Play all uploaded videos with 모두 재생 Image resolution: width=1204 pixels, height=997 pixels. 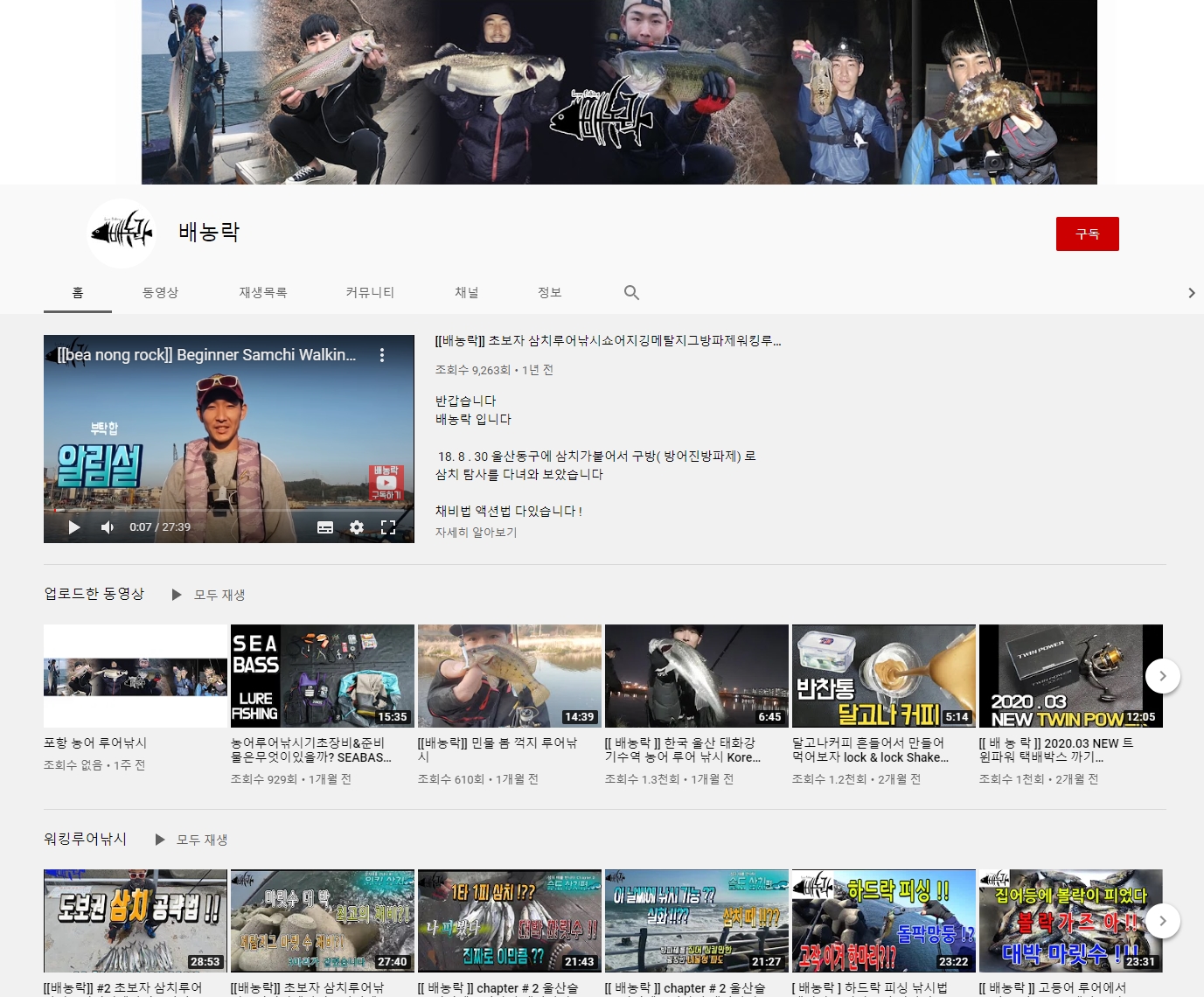(210, 595)
